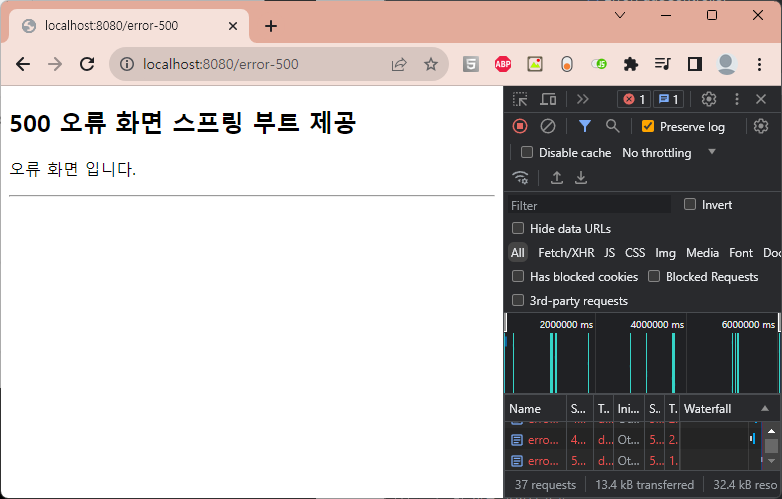782x499 pixels.
Task: Uncheck Preserve log
Action: point(647,127)
